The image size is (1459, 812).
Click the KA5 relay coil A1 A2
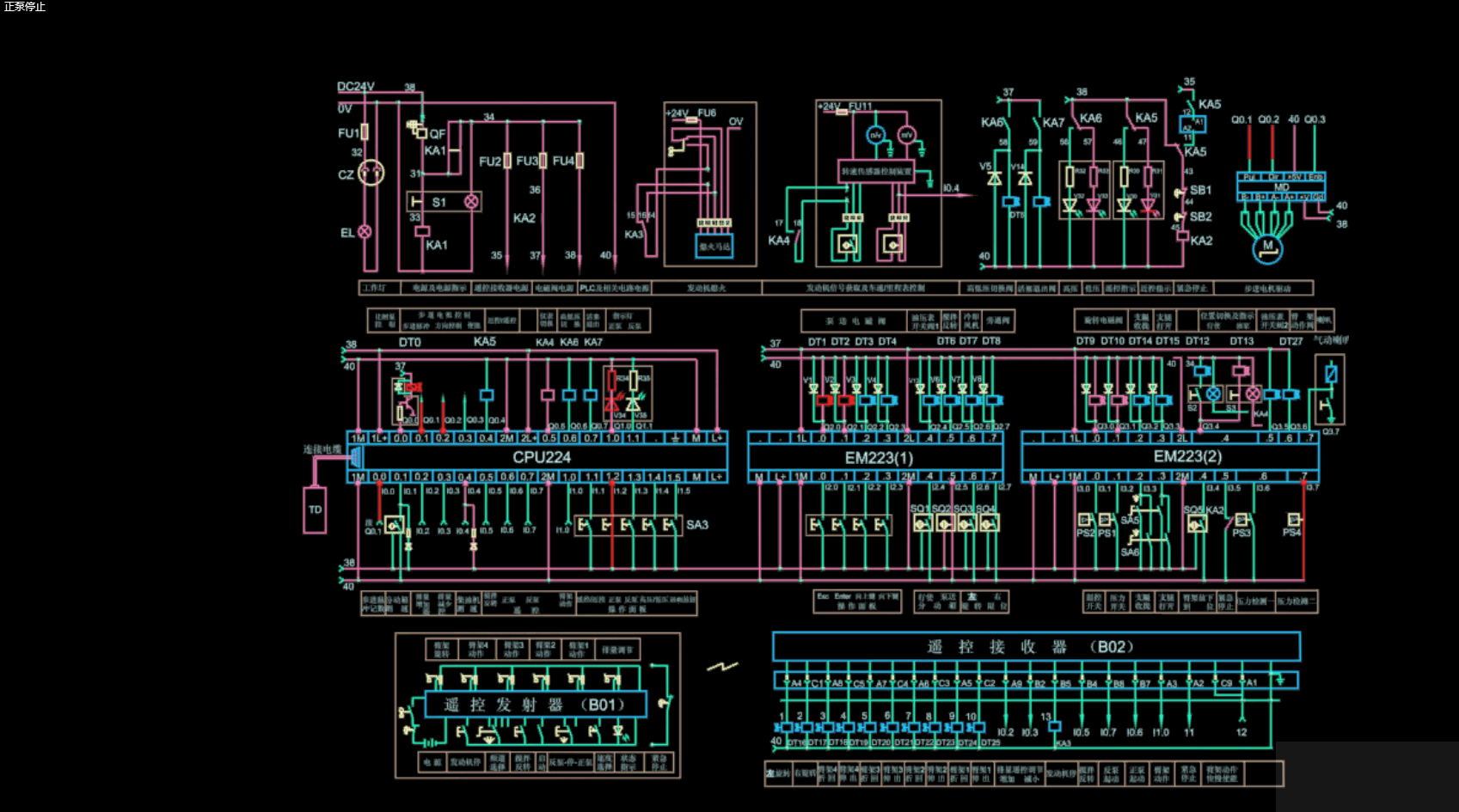[1192, 124]
